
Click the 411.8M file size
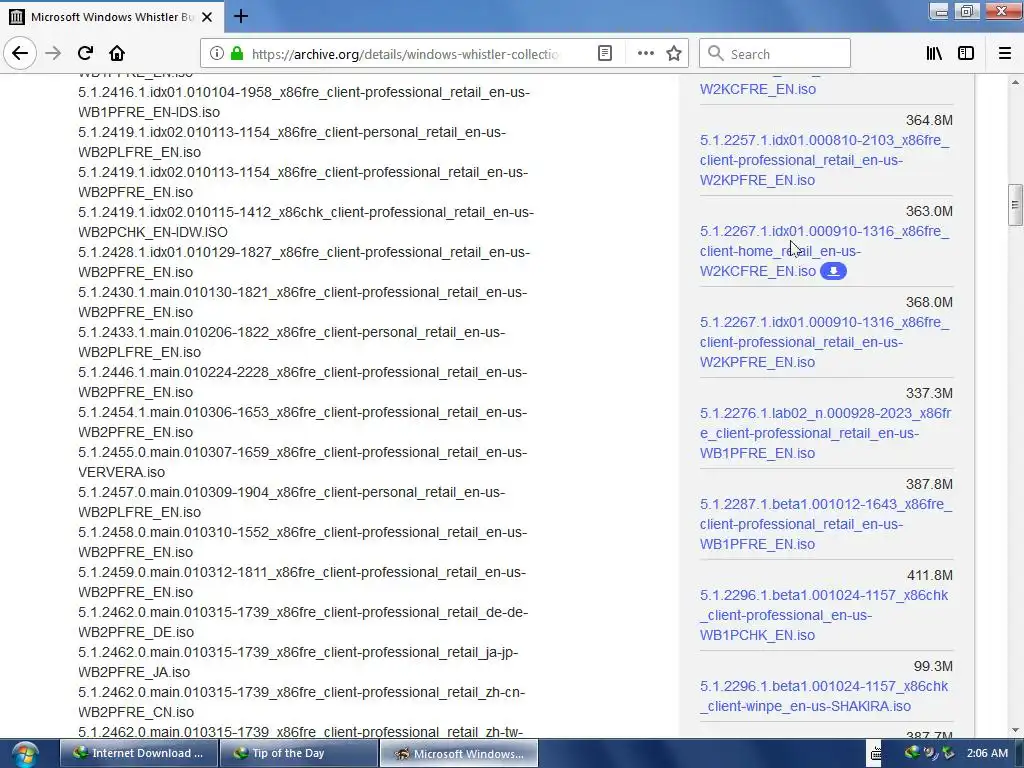tap(929, 575)
